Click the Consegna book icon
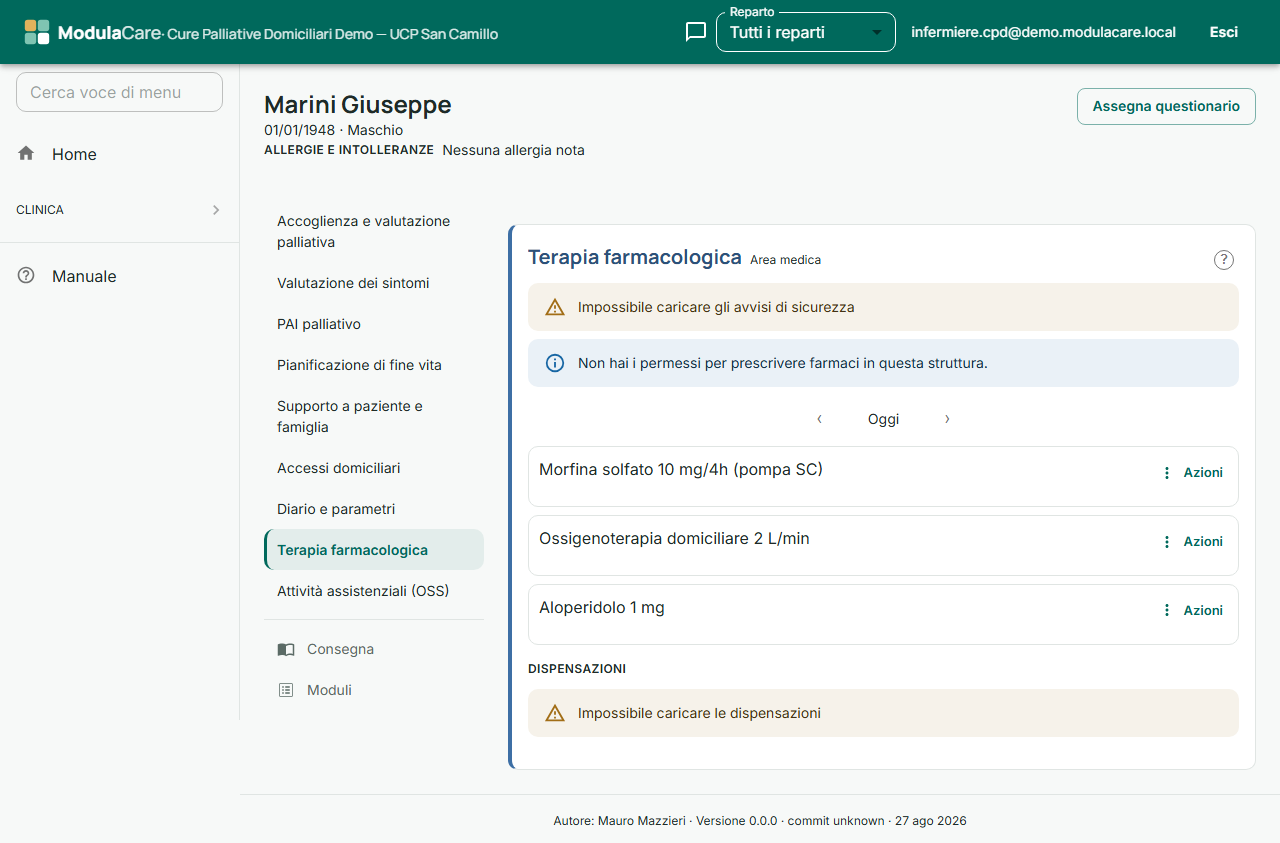The height and width of the screenshot is (843, 1280). pyautogui.click(x=286, y=649)
